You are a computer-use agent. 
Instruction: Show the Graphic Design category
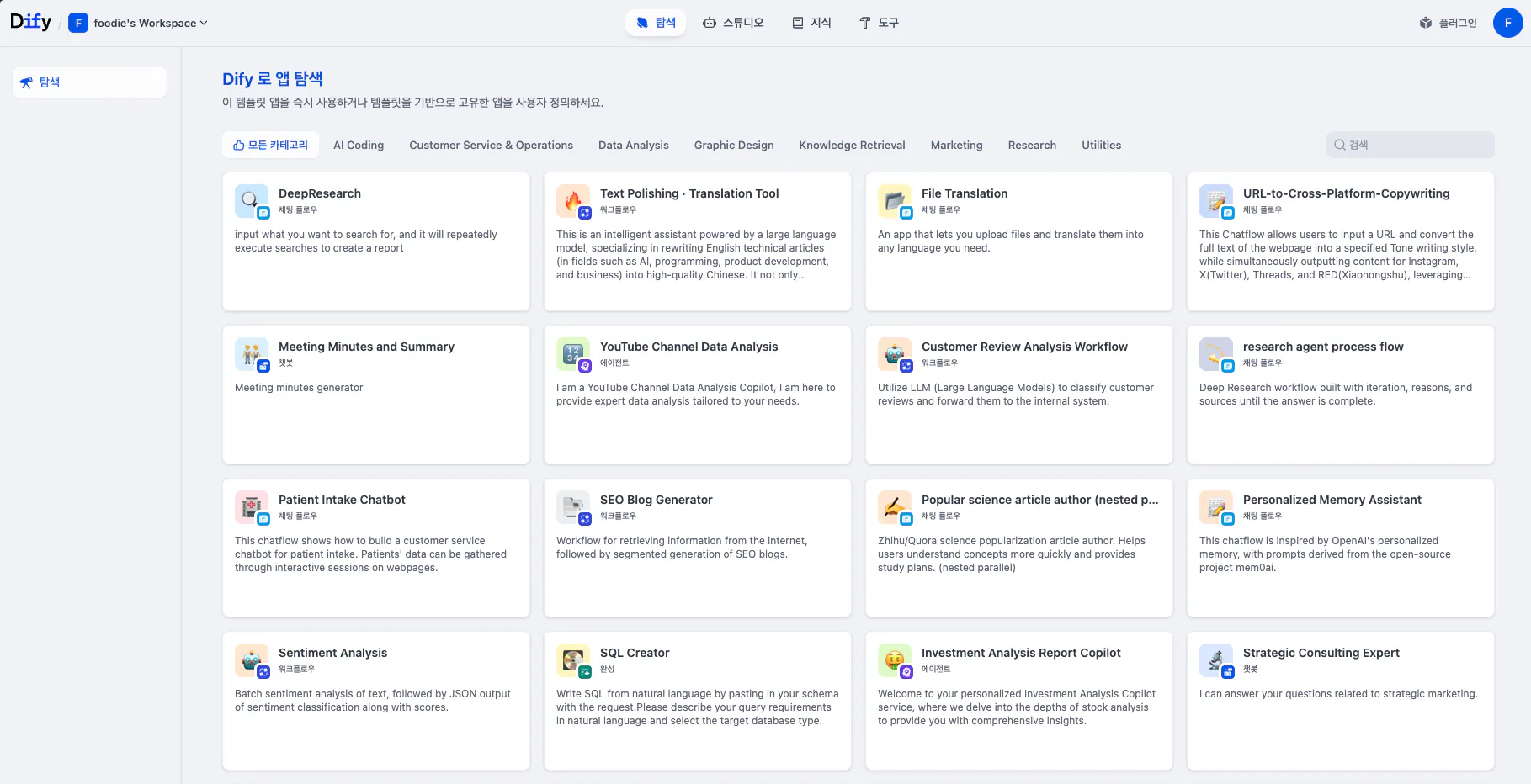click(x=734, y=145)
